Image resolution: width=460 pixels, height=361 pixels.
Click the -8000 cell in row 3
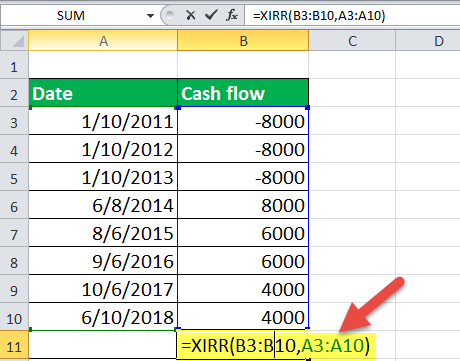[243, 121]
